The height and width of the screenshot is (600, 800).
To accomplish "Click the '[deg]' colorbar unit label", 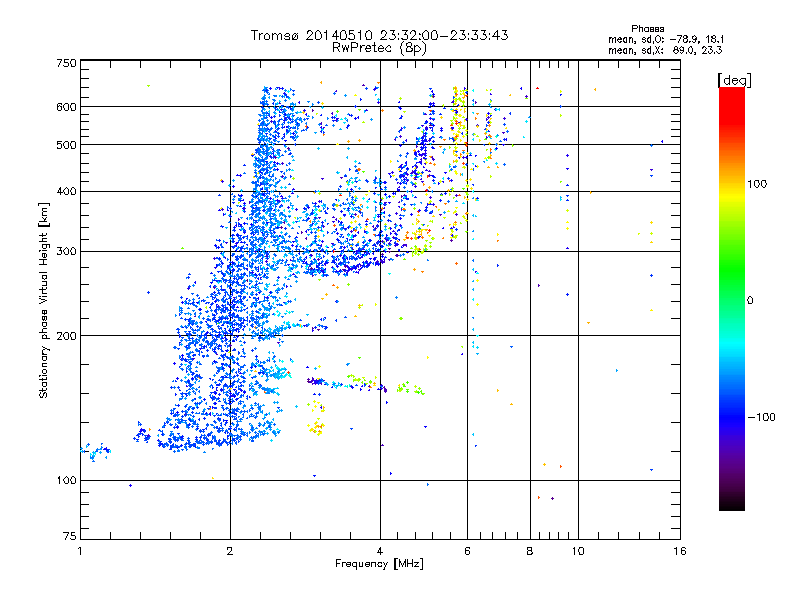I will click(734, 80).
